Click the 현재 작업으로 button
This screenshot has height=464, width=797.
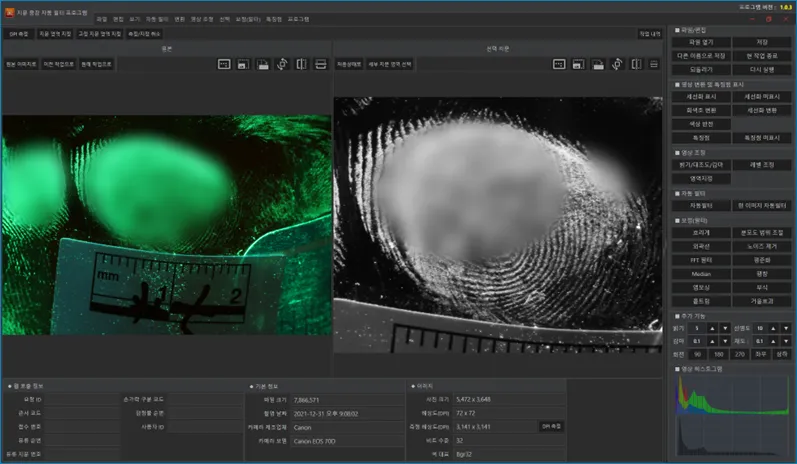point(96,65)
